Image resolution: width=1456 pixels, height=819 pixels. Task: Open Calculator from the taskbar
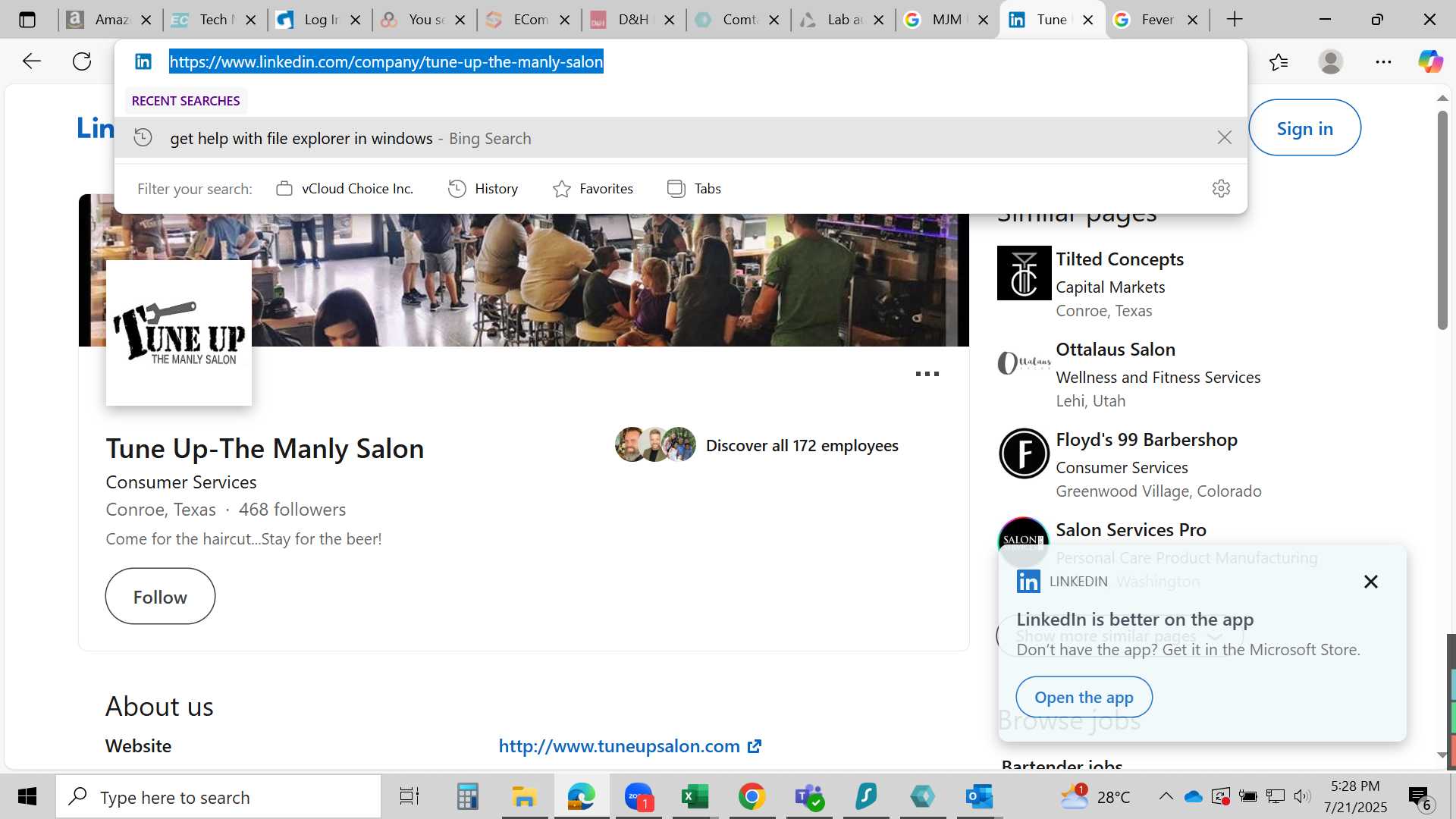tap(467, 796)
